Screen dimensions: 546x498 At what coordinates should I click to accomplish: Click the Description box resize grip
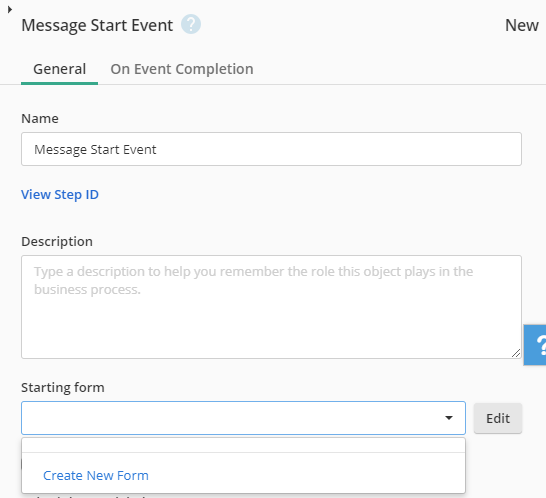(516, 353)
